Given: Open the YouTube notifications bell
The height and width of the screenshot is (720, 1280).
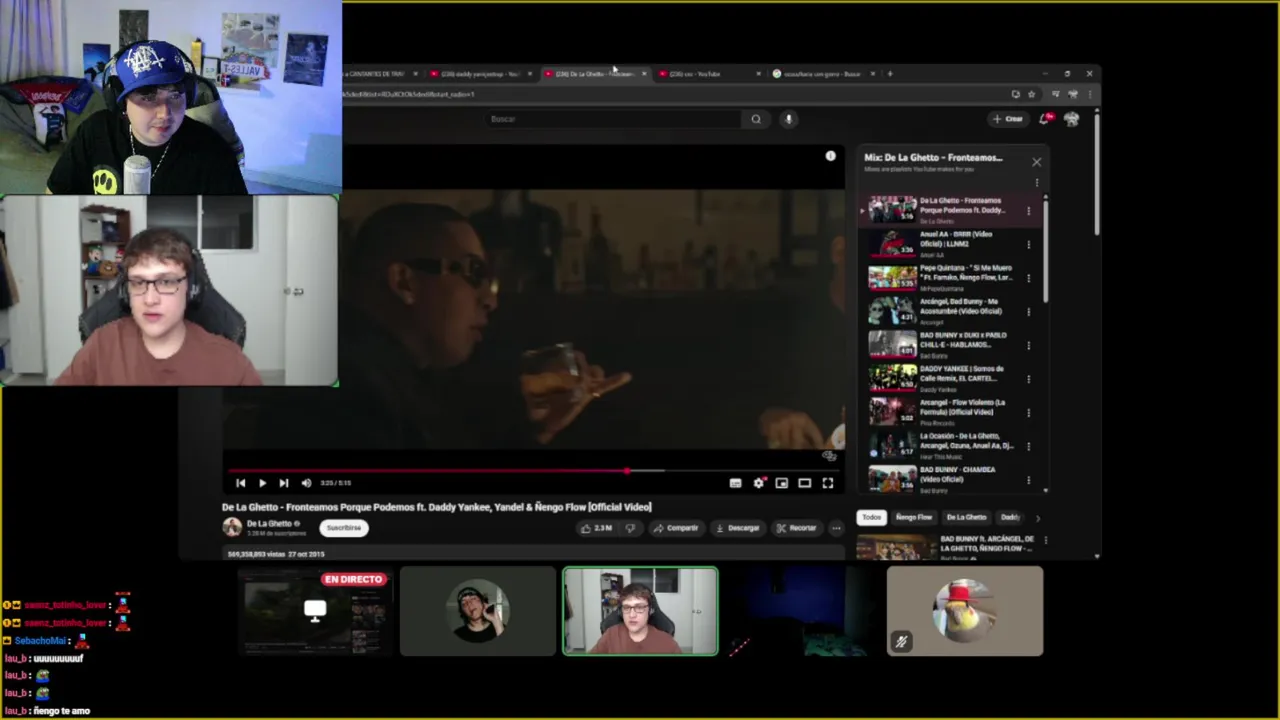Looking at the screenshot, I should pyautogui.click(x=1045, y=119).
